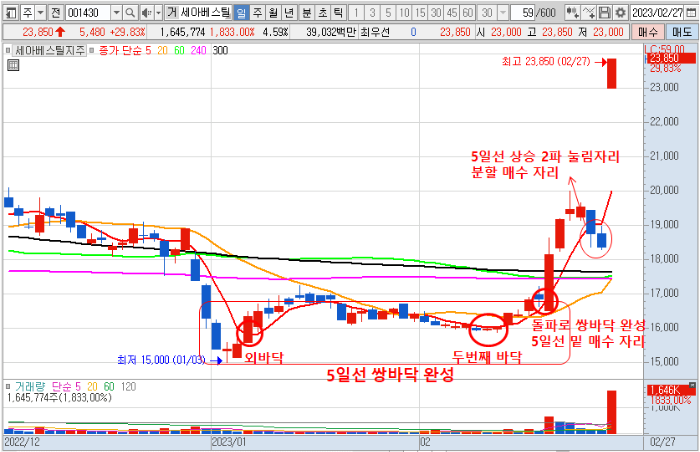Click the 세아베스틸 stock name box
Screen dimensions: 700x452
pos(205,13)
